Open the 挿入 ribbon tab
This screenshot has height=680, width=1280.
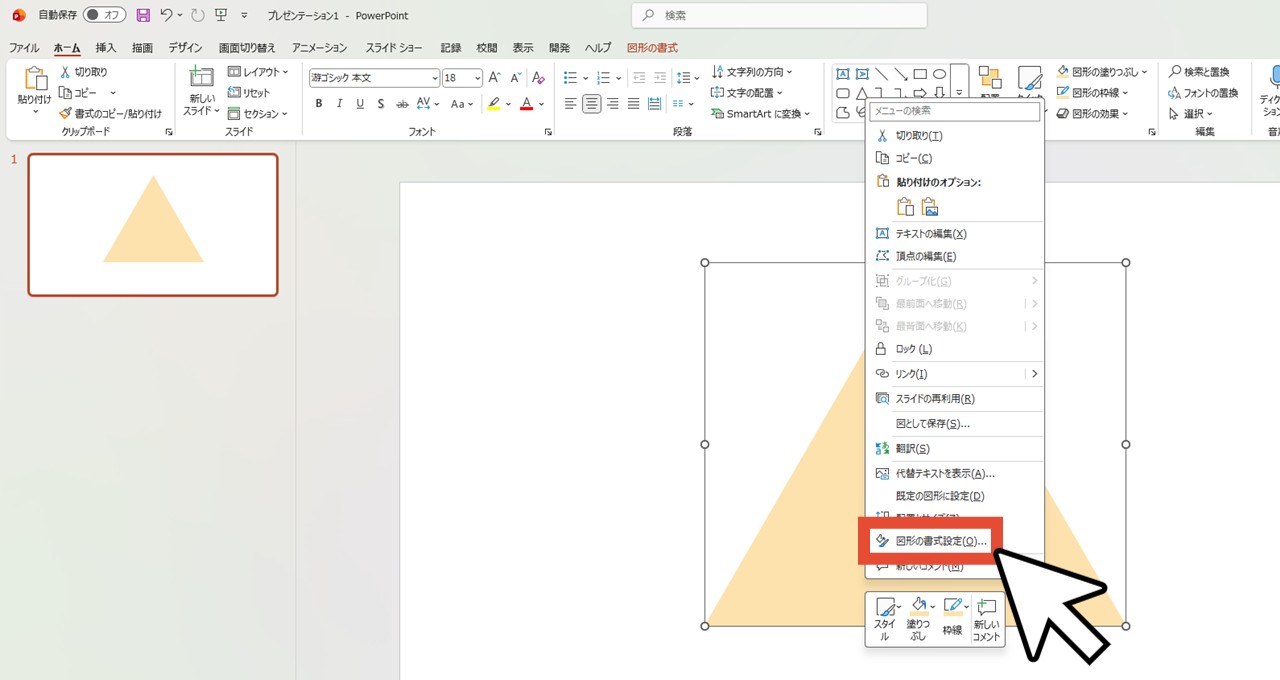106,48
